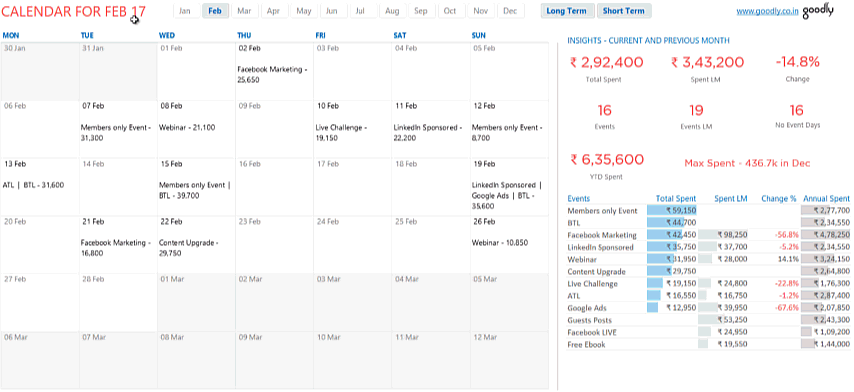Click Facebook Marketing annual spent bar
854x392 pixels.
point(826,235)
